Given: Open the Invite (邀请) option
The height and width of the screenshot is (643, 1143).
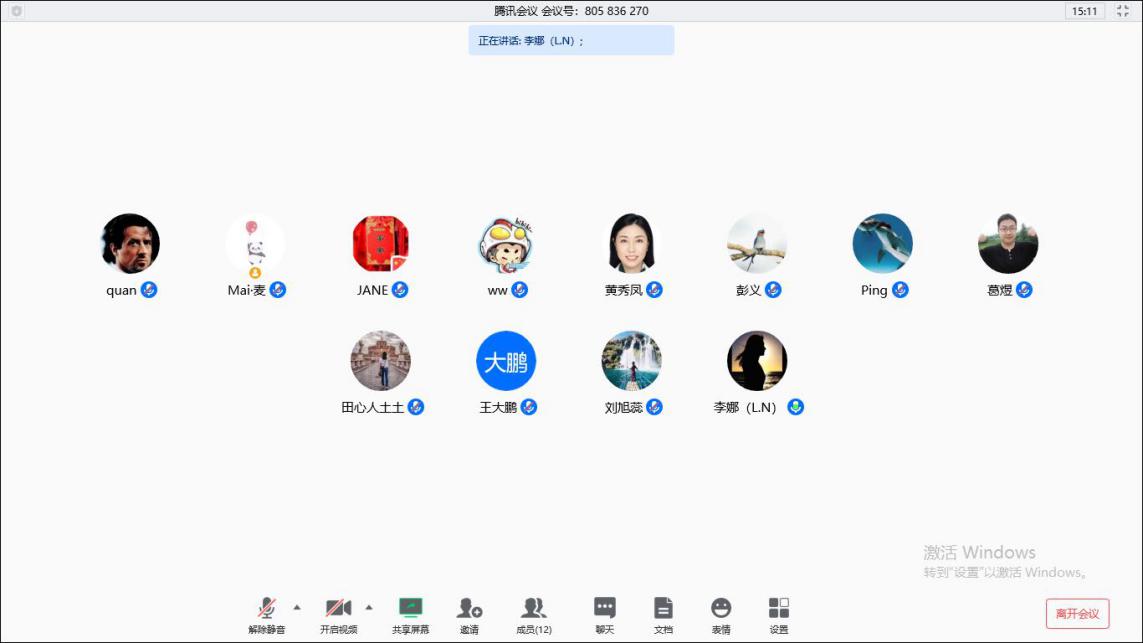Looking at the screenshot, I should point(469,608).
